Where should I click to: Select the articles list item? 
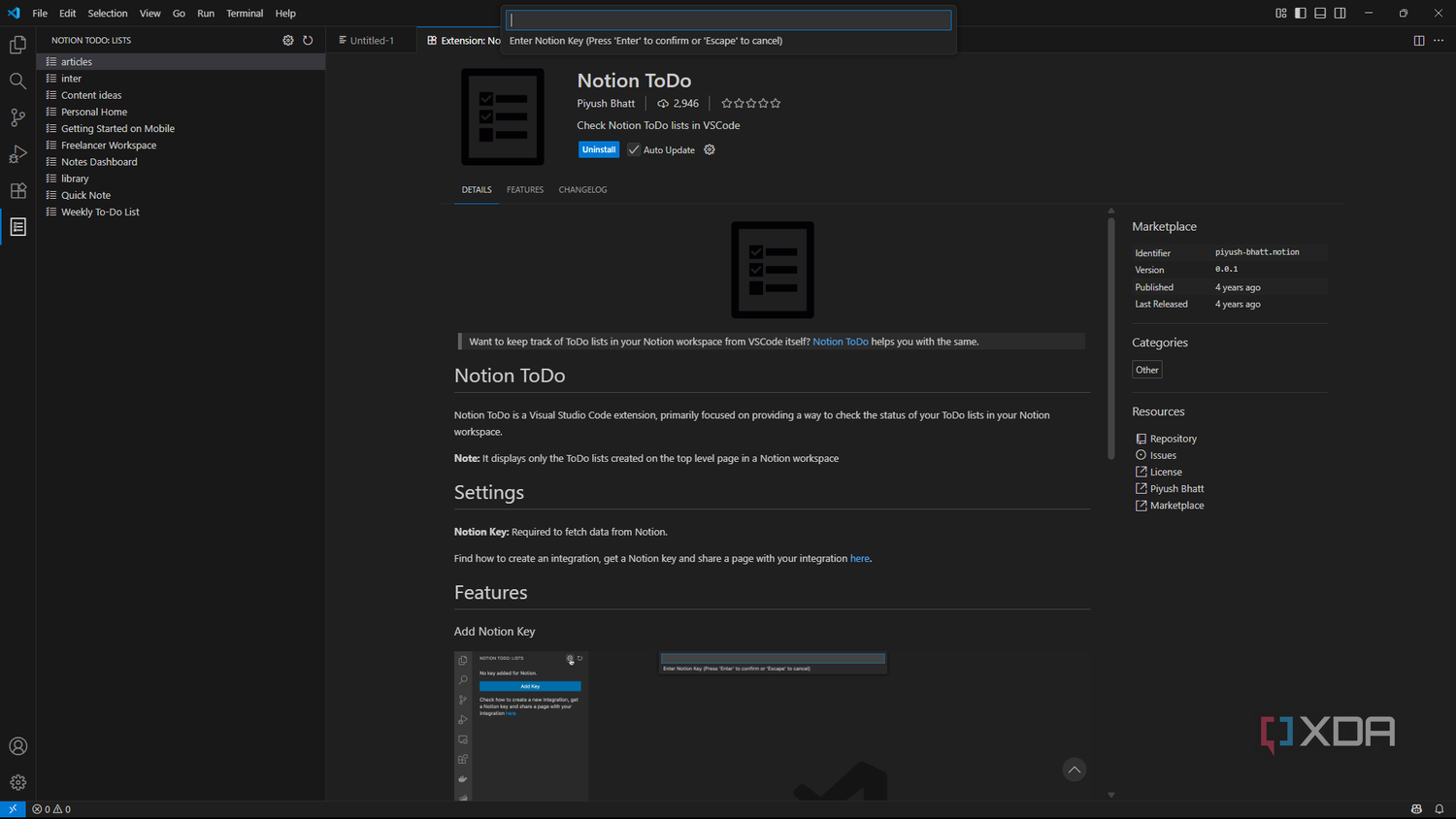click(181, 61)
